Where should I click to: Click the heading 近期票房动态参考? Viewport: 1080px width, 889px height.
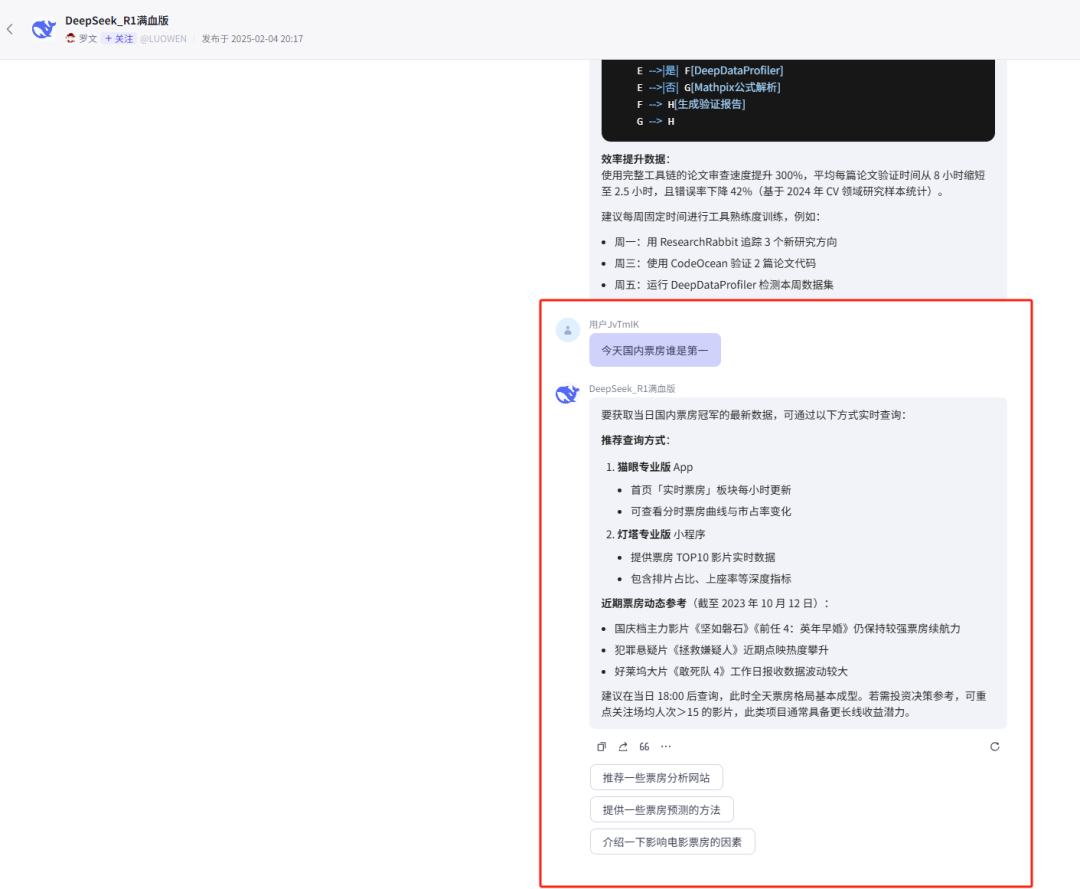[643, 603]
